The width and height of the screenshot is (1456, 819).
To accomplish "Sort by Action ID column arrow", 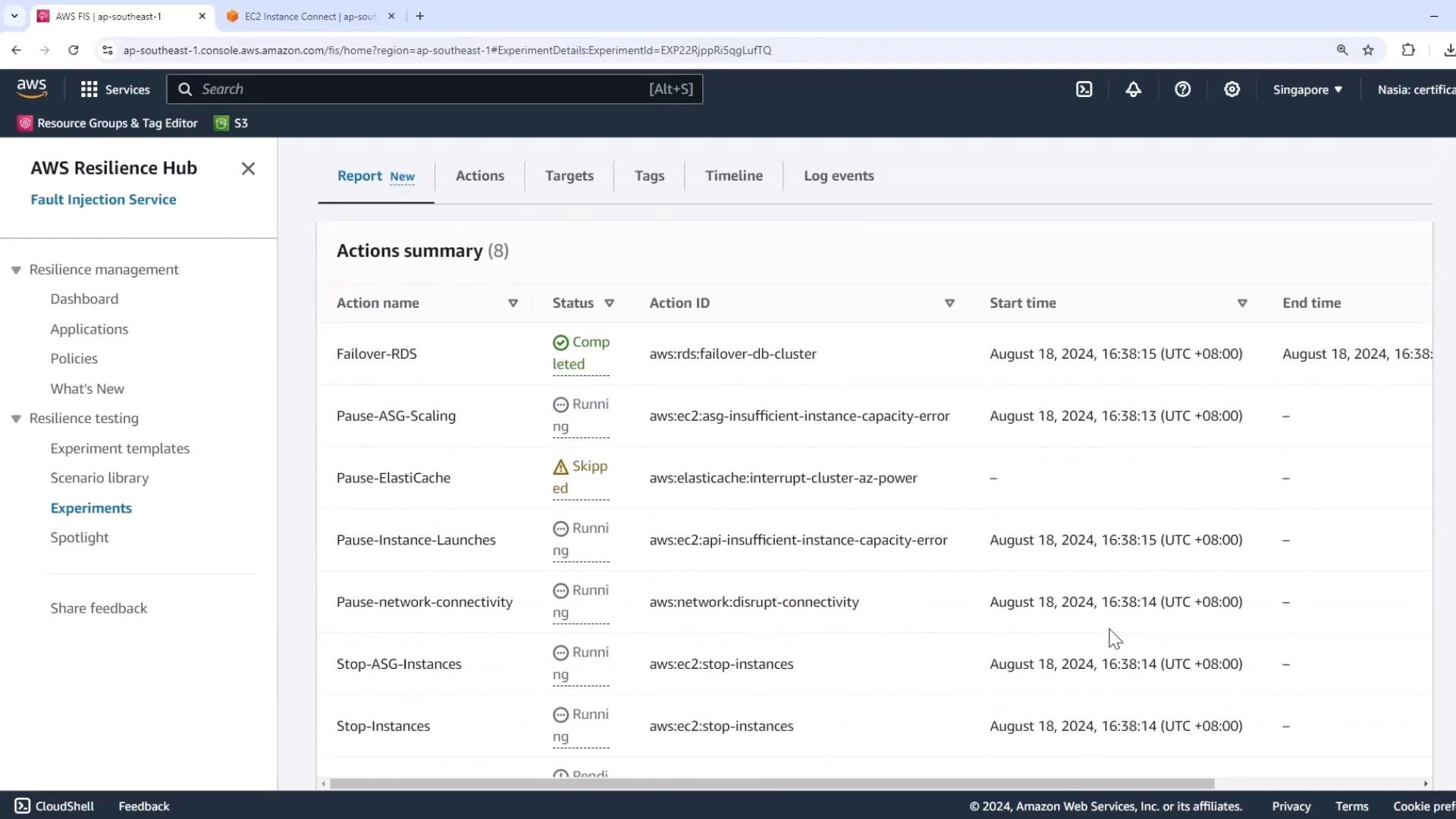I will point(949,303).
